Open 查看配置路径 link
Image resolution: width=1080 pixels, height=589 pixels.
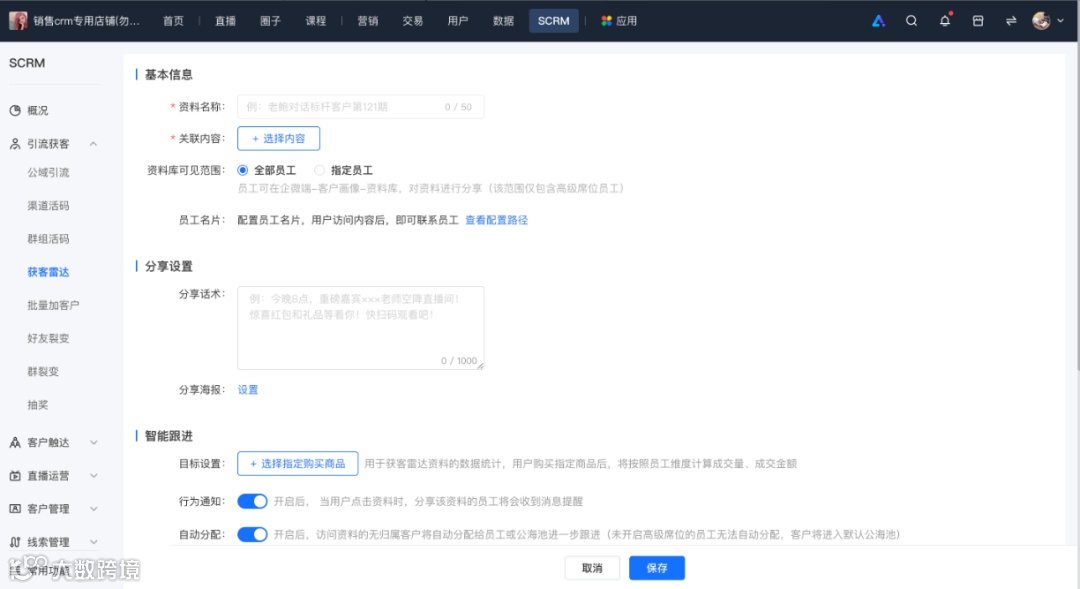497,220
